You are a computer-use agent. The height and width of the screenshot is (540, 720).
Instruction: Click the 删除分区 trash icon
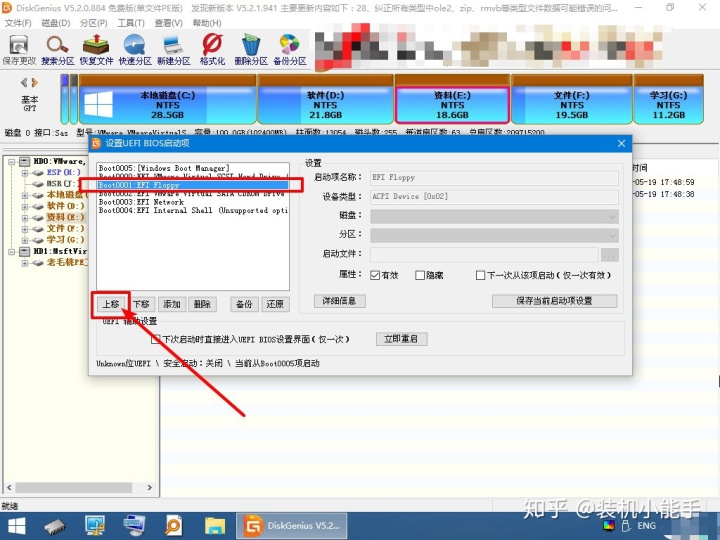click(x=251, y=45)
